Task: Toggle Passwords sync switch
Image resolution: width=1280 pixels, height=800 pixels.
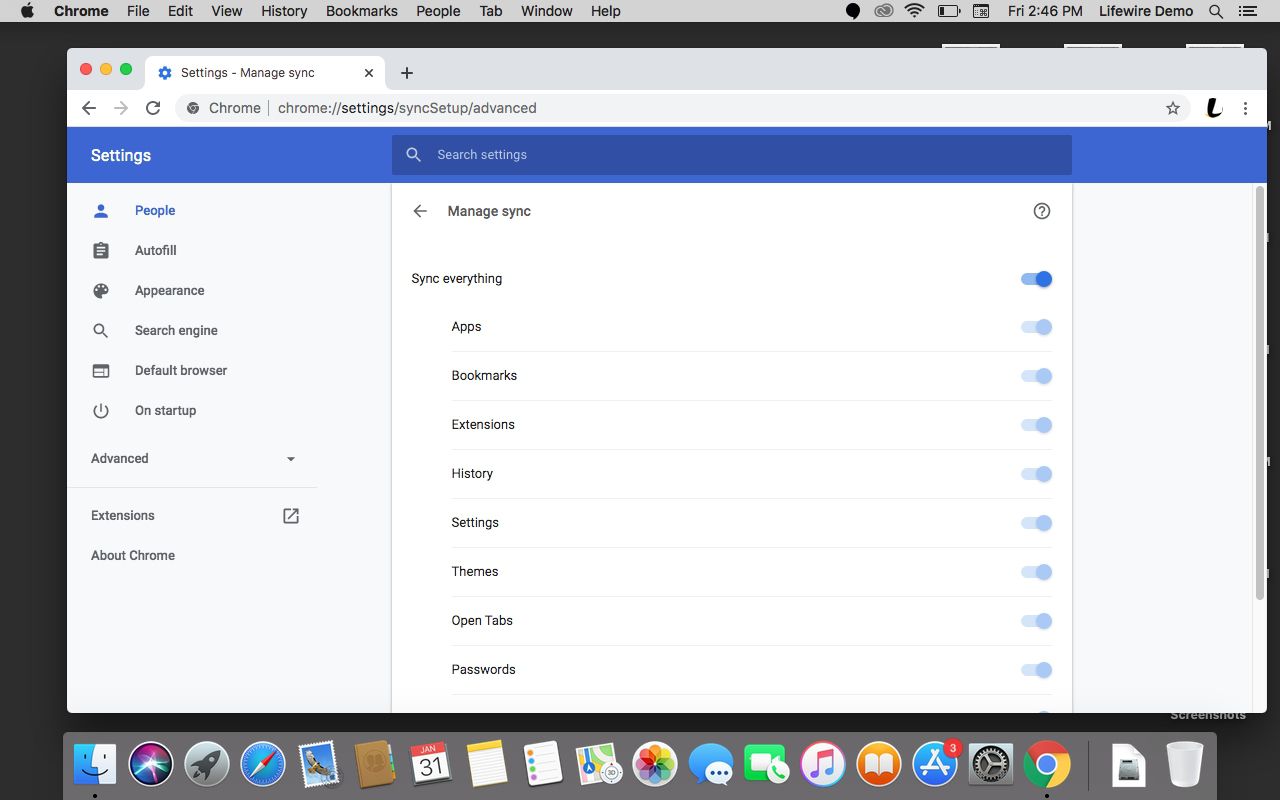Action: 1036,670
